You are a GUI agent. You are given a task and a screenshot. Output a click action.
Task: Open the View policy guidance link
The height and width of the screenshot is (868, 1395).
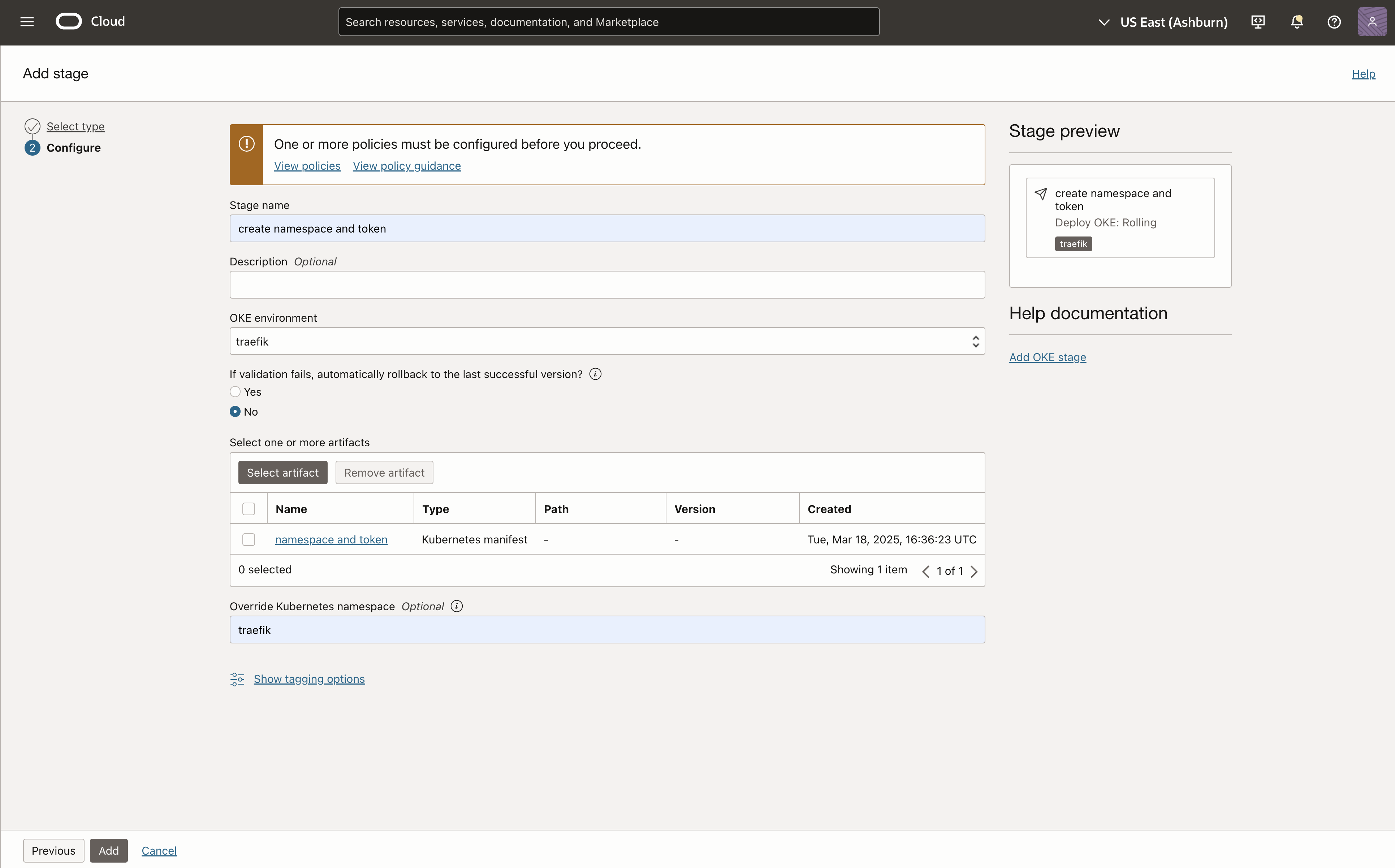point(407,166)
